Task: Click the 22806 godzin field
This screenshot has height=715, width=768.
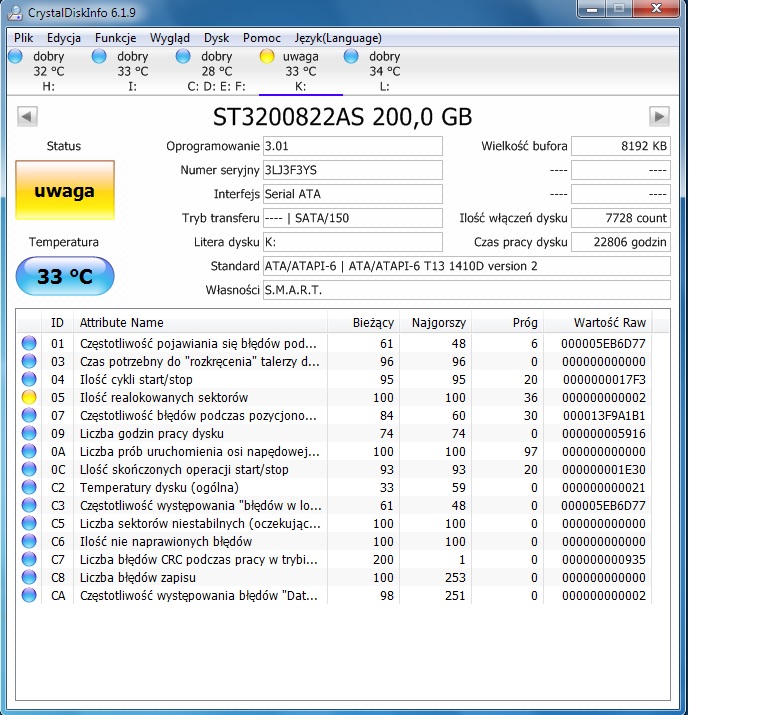Action: pyautogui.click(x=621, y=242)
